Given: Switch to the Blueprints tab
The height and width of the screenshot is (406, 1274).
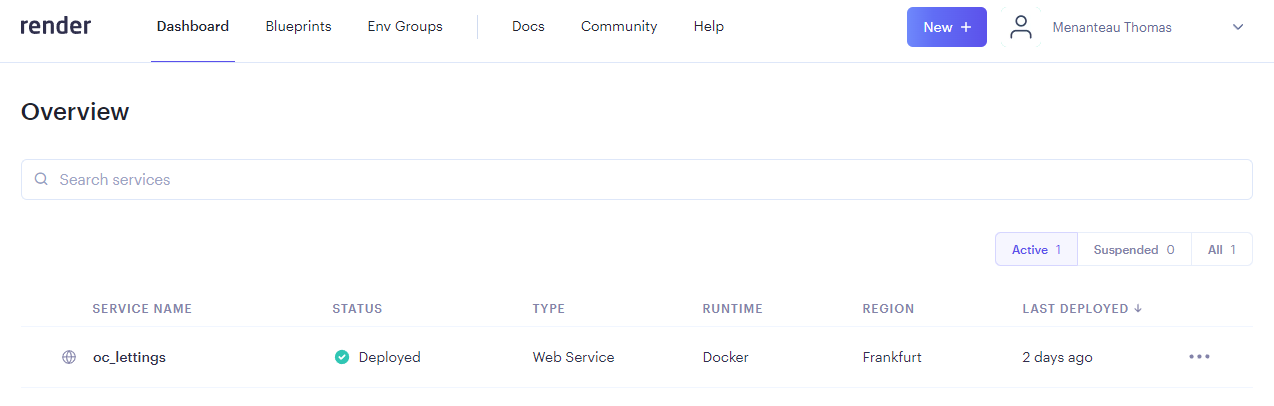Looking at the screenshot, I should pyautogui.click(x=298, y=27).
